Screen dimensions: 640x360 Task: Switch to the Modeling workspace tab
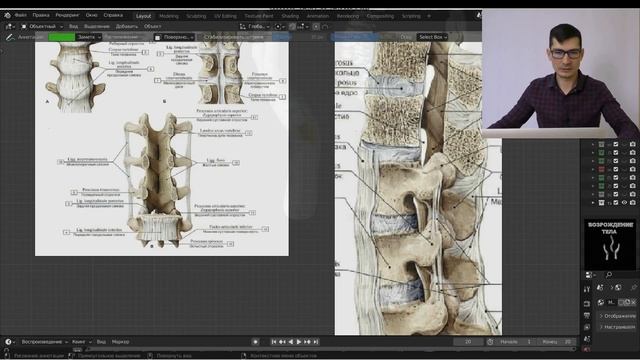click(169, 16)
